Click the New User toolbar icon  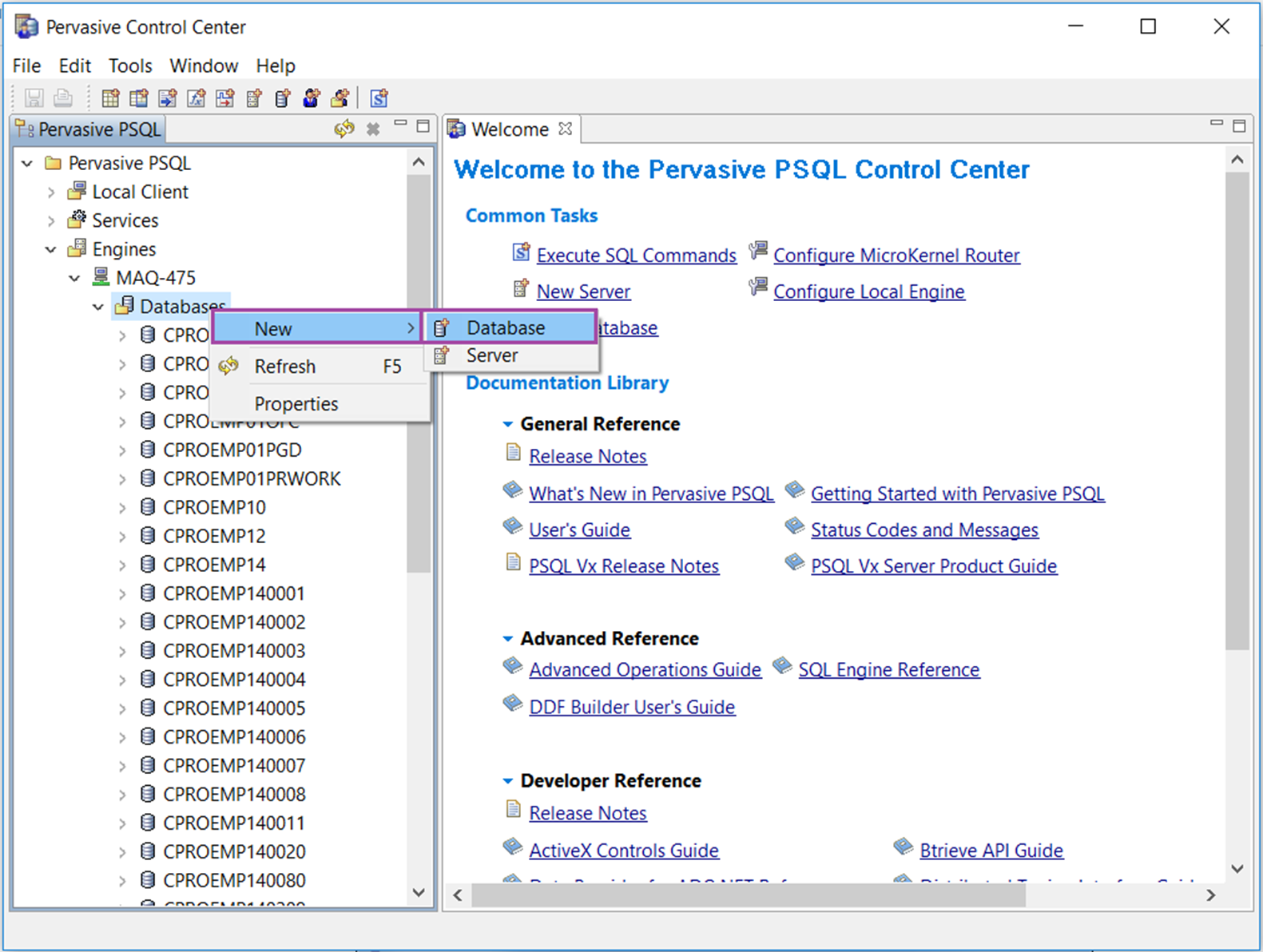[x=312, y=98]
